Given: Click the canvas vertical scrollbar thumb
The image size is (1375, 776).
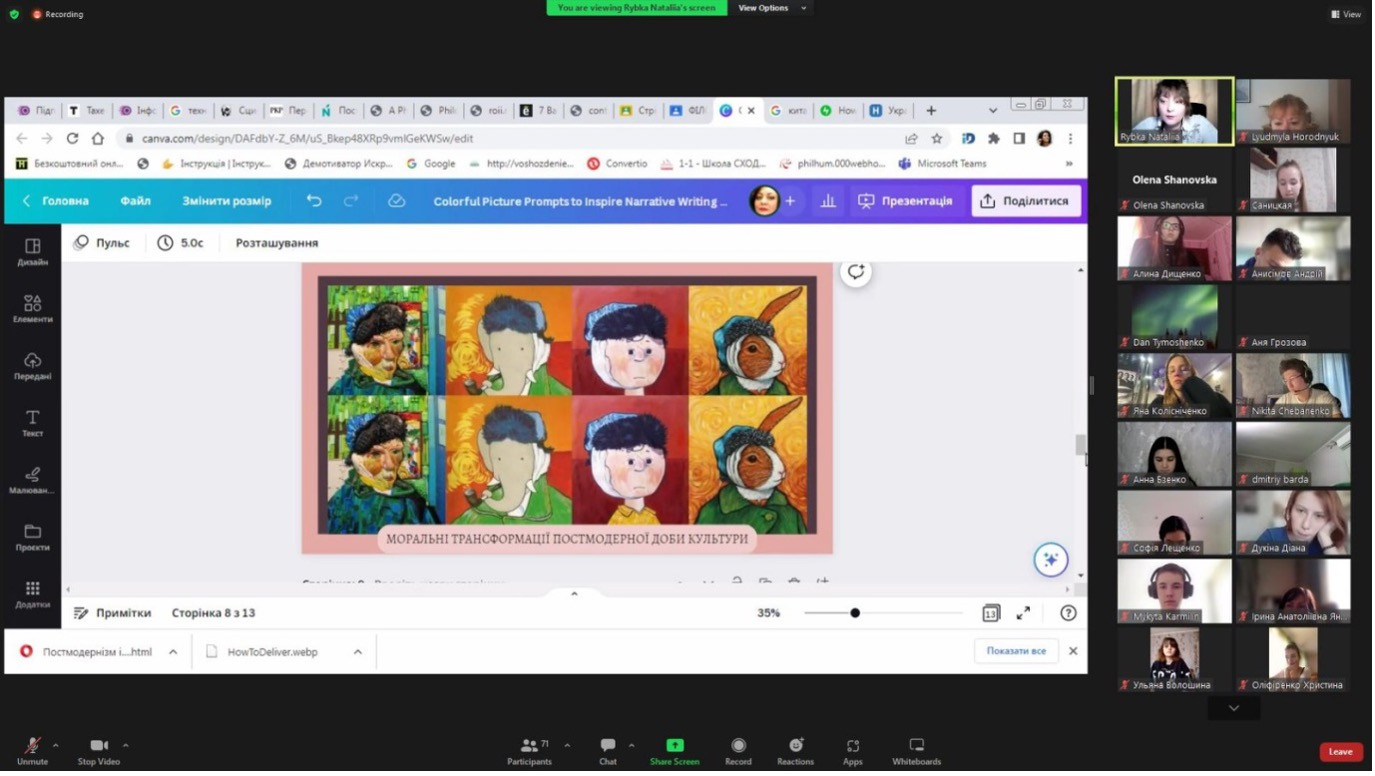Looking at the screenshot, I should (x=1080, y=445).
